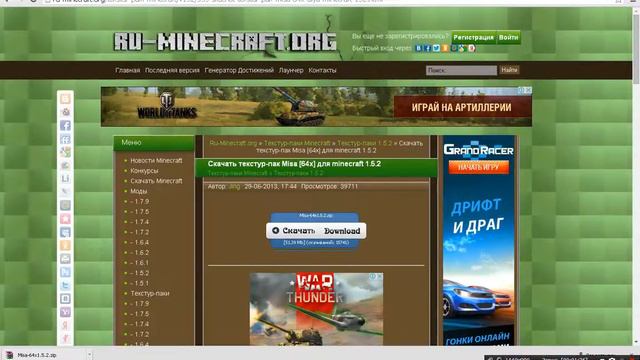The image size is (640, 360).
Task: Click the Войти login button
Action: point(509,38)
